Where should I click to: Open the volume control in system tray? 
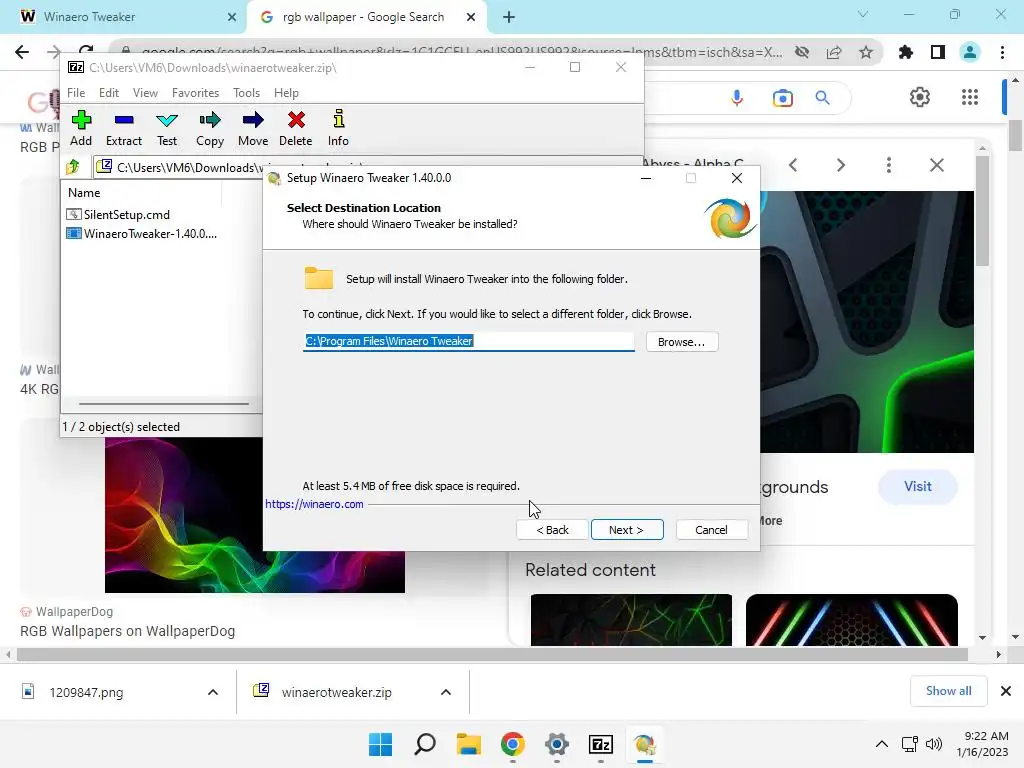coord(934,744)
